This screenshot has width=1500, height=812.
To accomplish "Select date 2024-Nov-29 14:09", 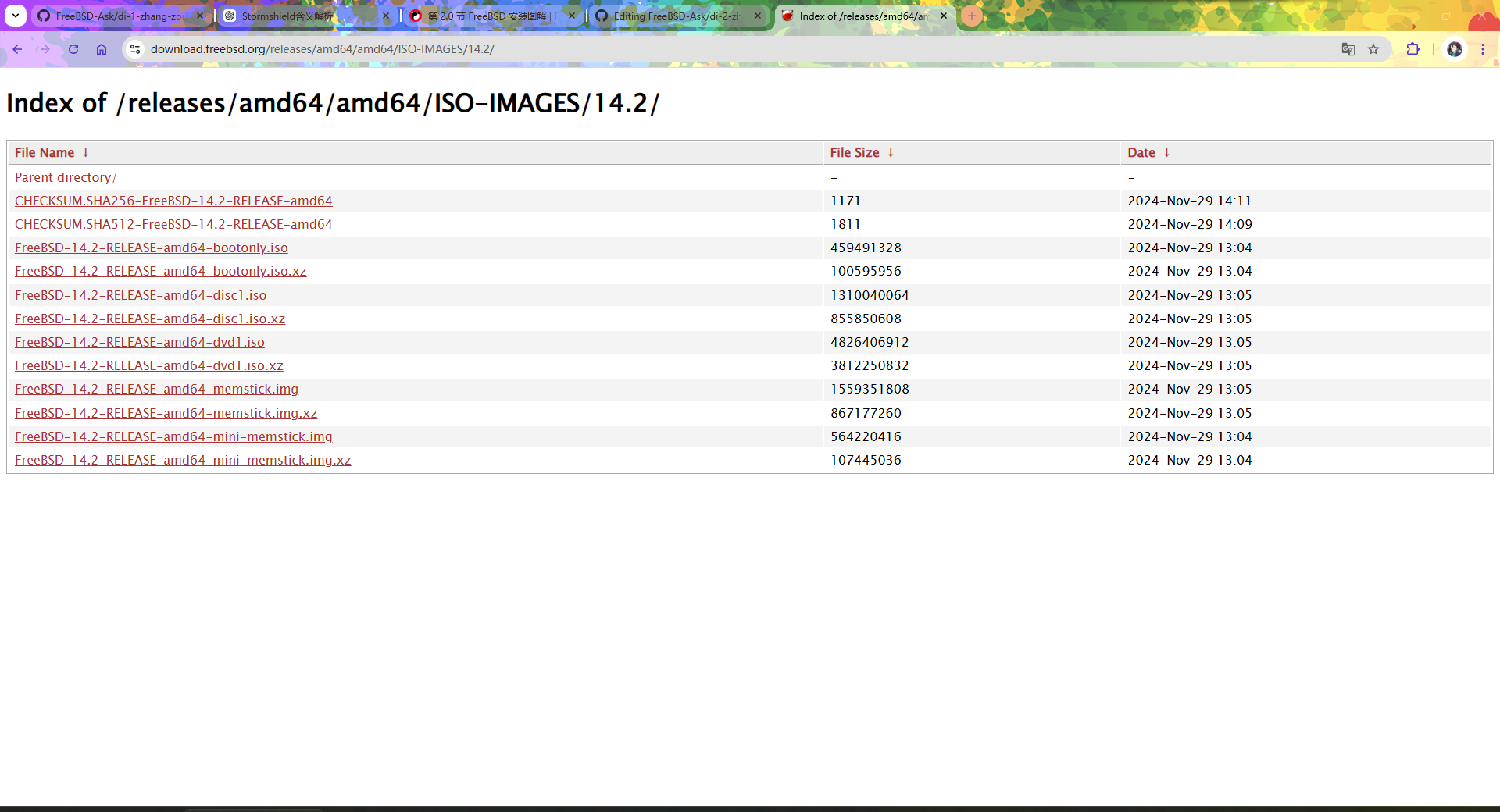I will (x=1190, y=225).
